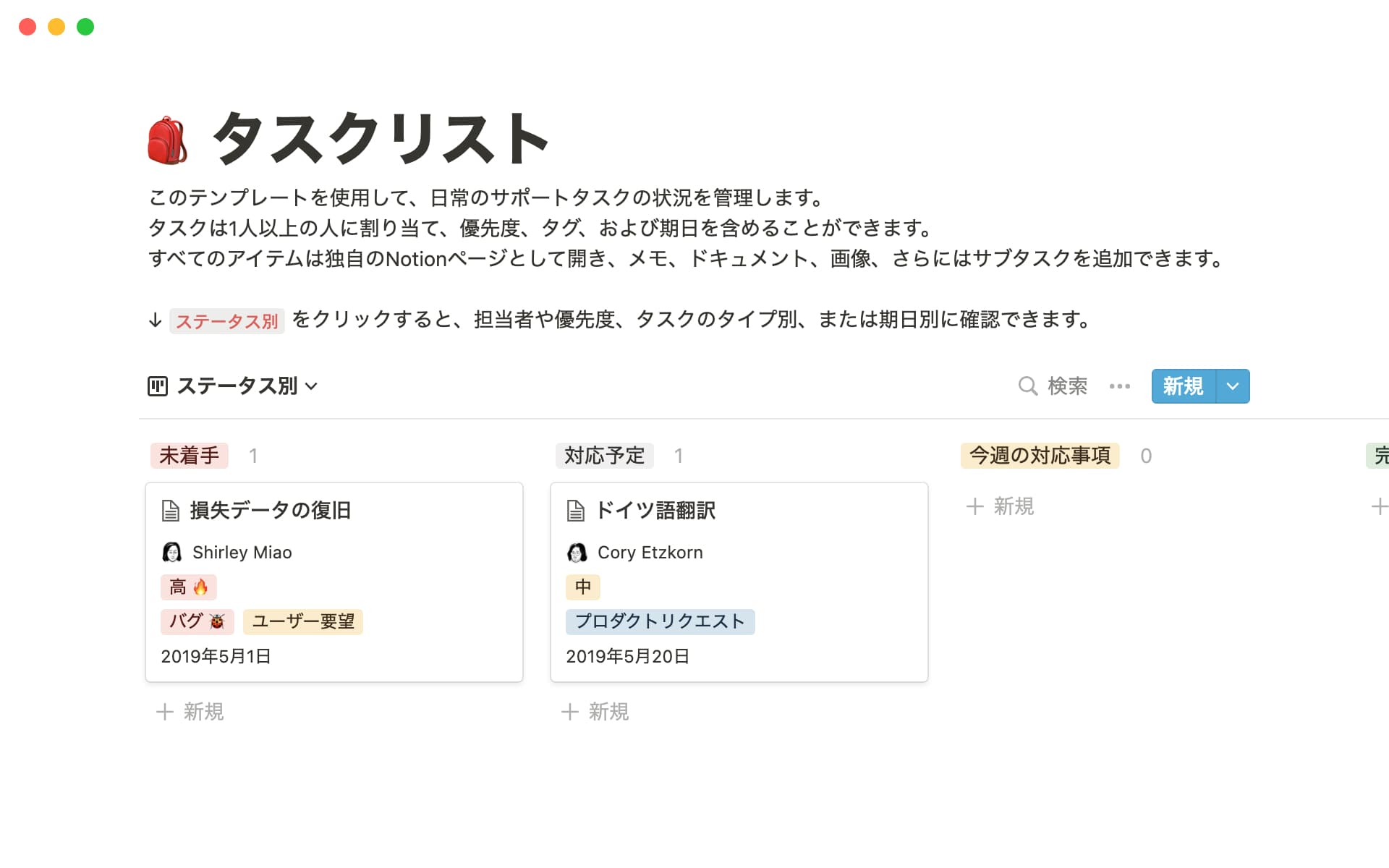The image size is (1389, 868).
Task: Add new card in 今週の対応事項 column
Action: click(x=1001, y=506)
